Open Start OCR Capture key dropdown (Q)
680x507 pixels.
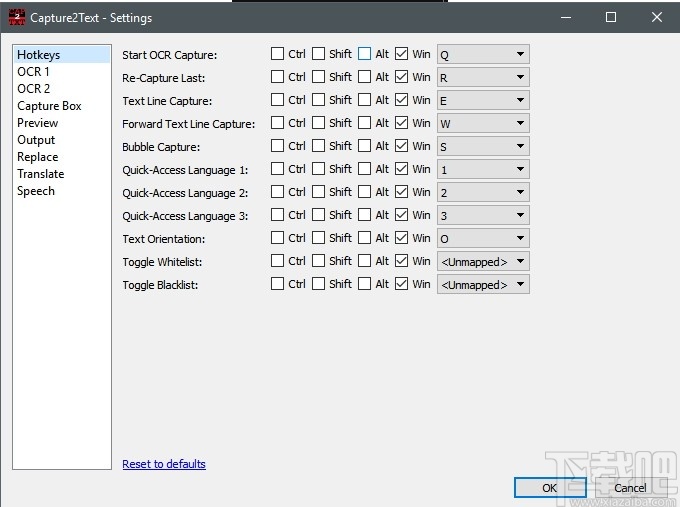point(483,54)
